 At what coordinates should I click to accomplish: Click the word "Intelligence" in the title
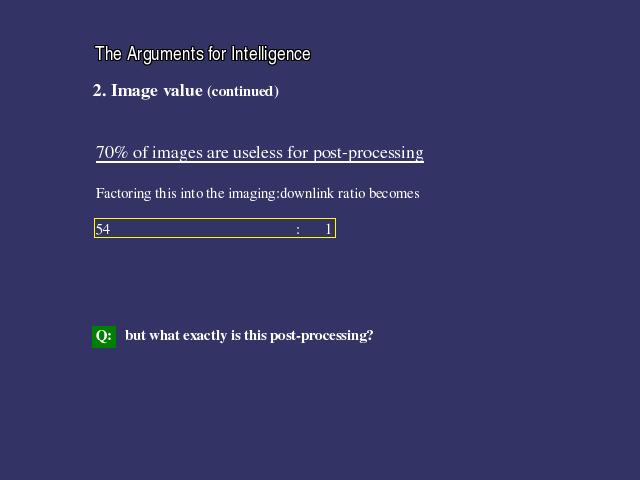[271, 54]
